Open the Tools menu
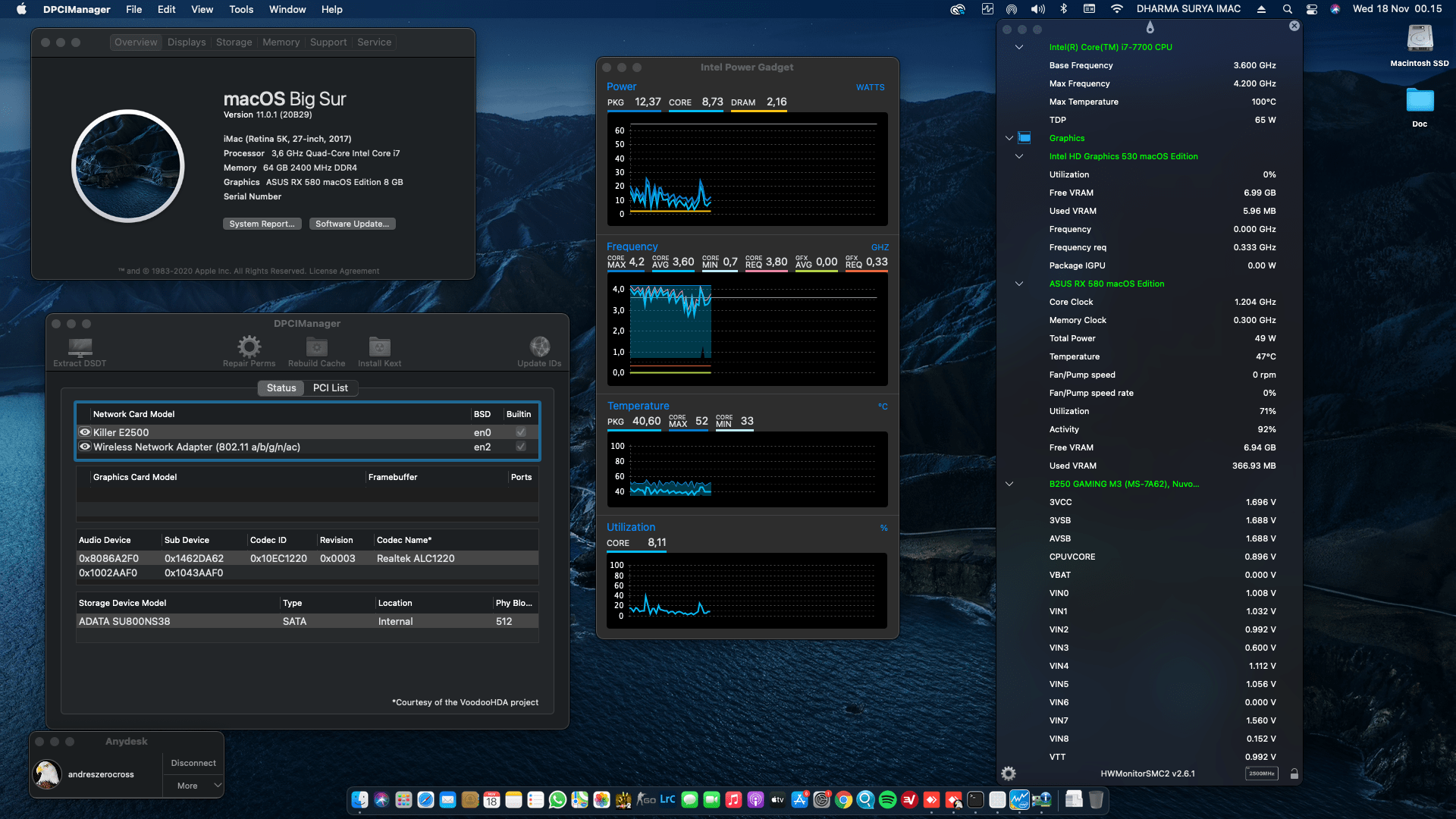 click(x=240, y=9)
